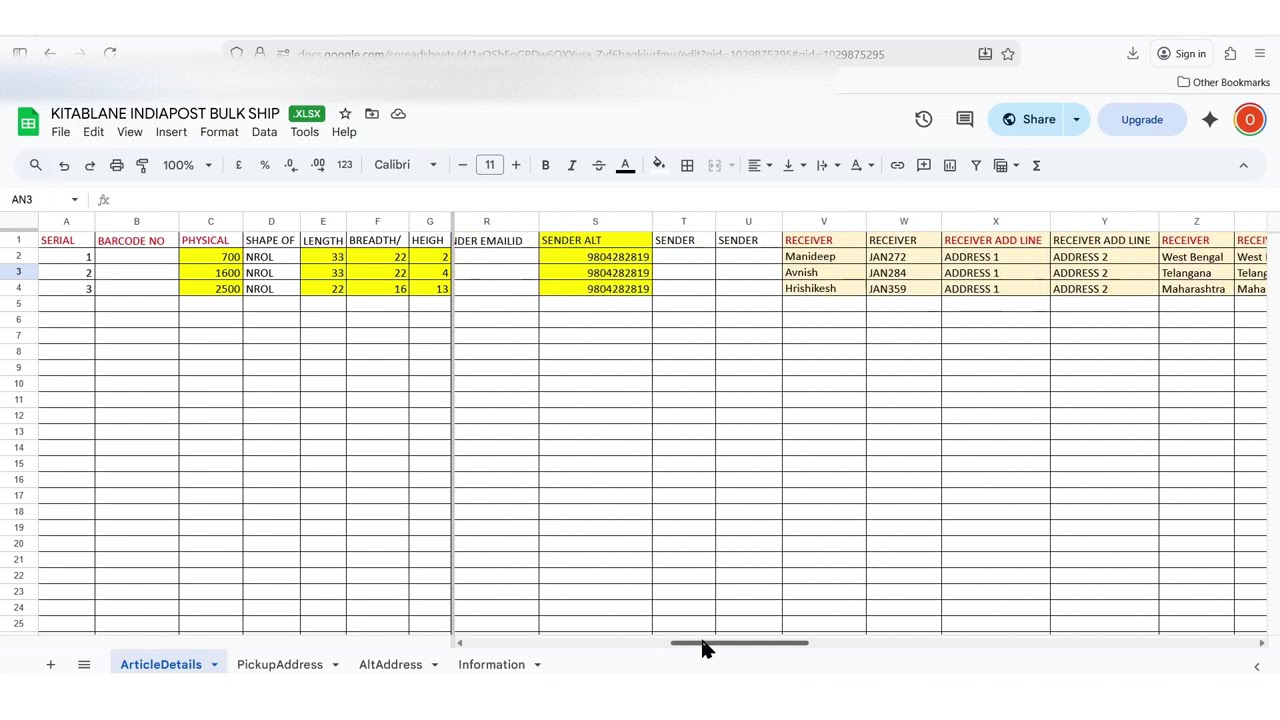Open the Data menu
The image size is (1280, 720).
(264, 132)
